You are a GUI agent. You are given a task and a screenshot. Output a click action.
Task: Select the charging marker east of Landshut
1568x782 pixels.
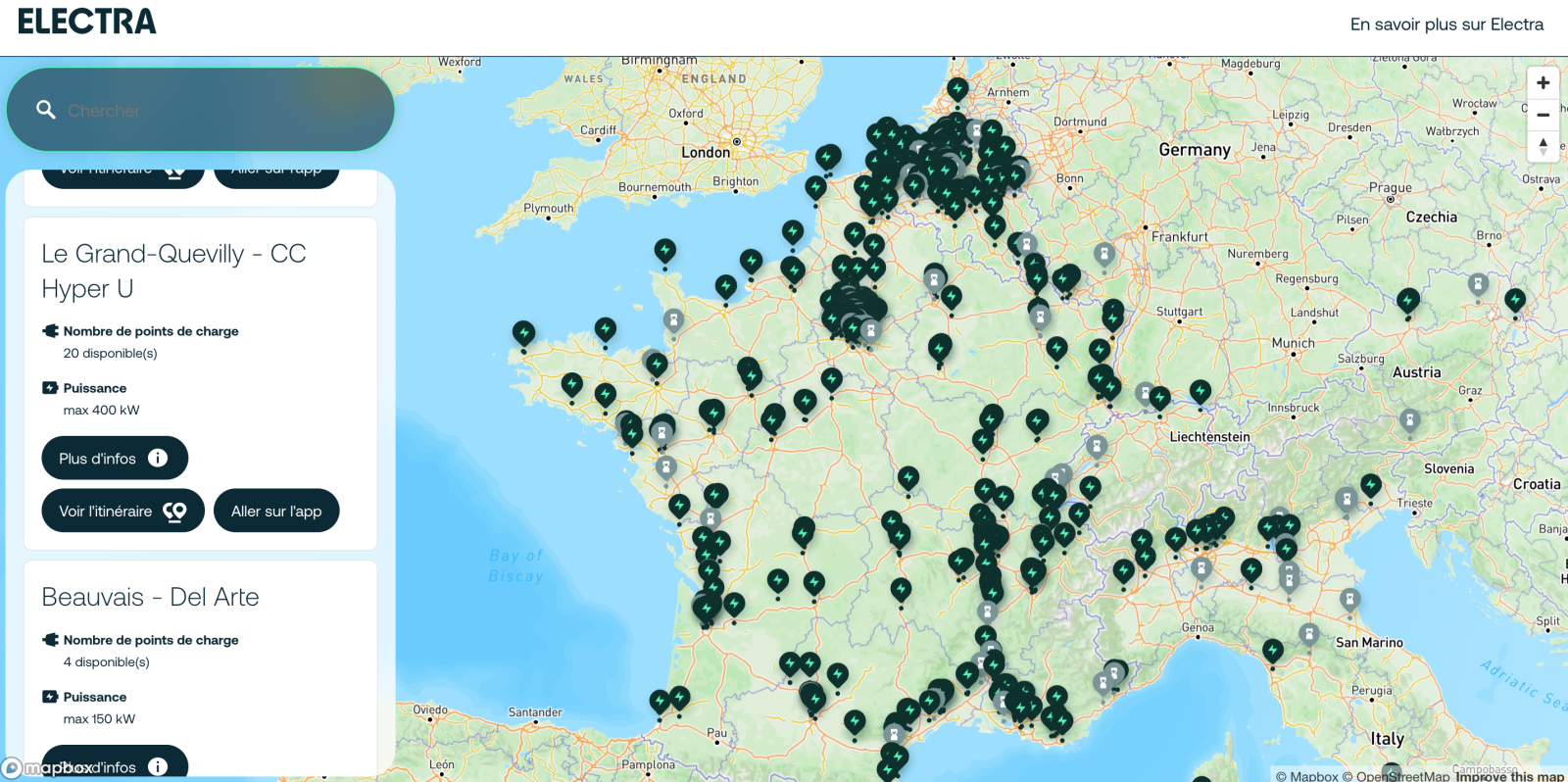click(x=1408, y=300)
